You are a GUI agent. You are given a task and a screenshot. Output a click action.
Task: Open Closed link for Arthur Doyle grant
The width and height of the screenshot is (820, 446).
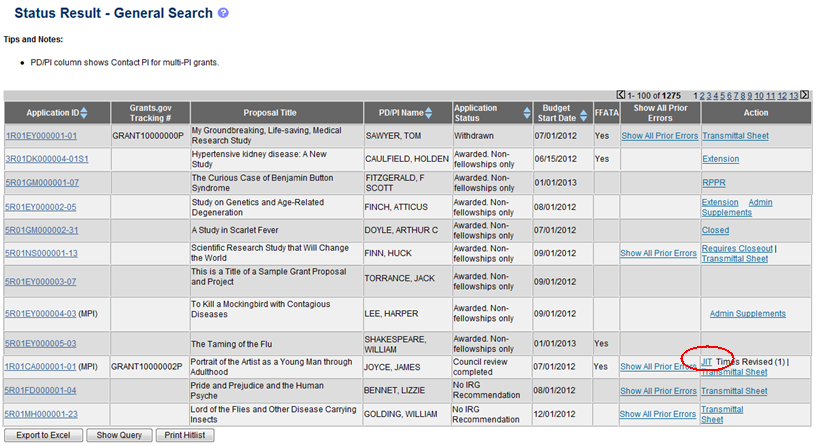715,230
